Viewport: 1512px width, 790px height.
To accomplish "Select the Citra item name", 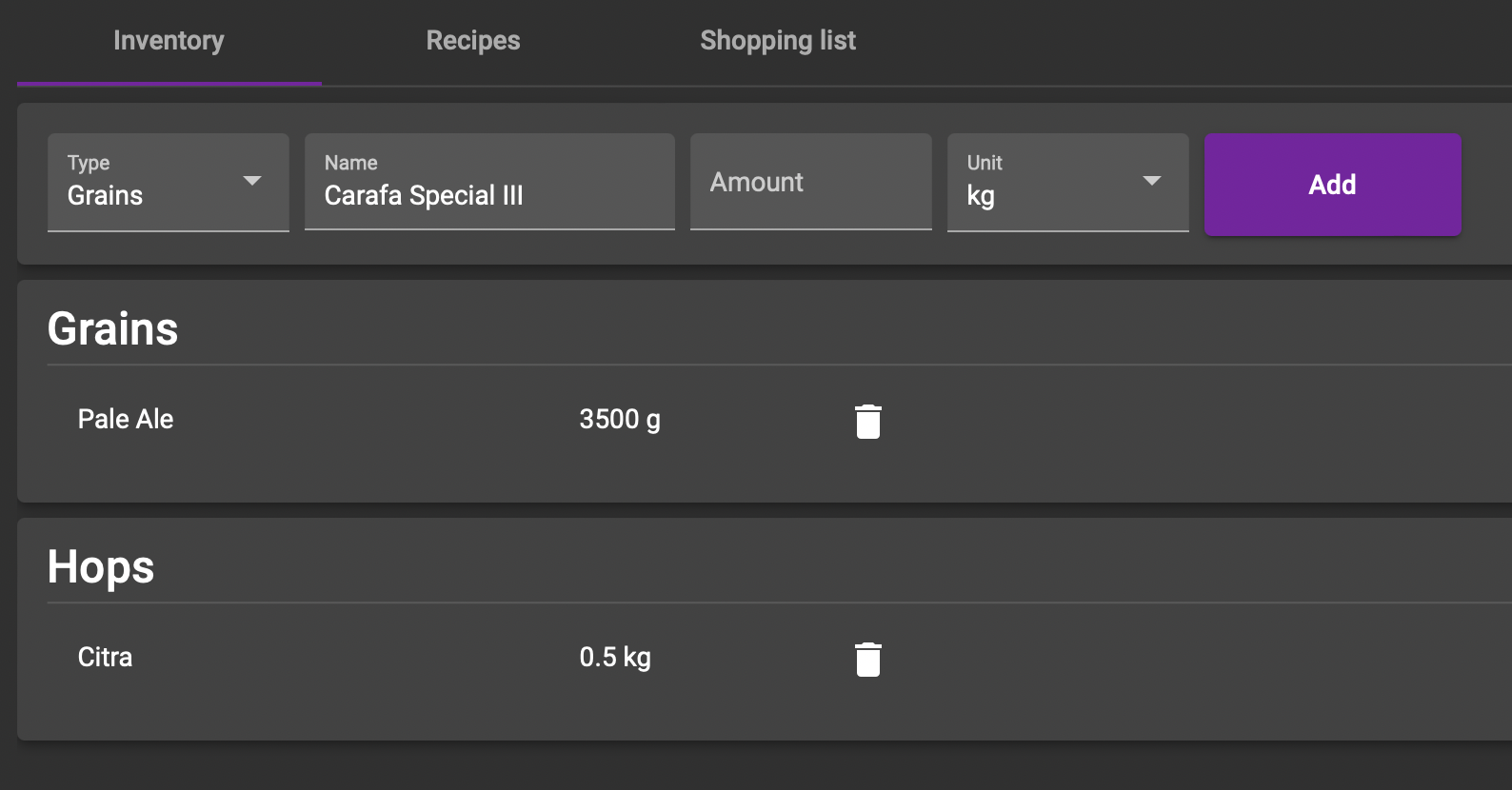I will (x=105, y=657).
